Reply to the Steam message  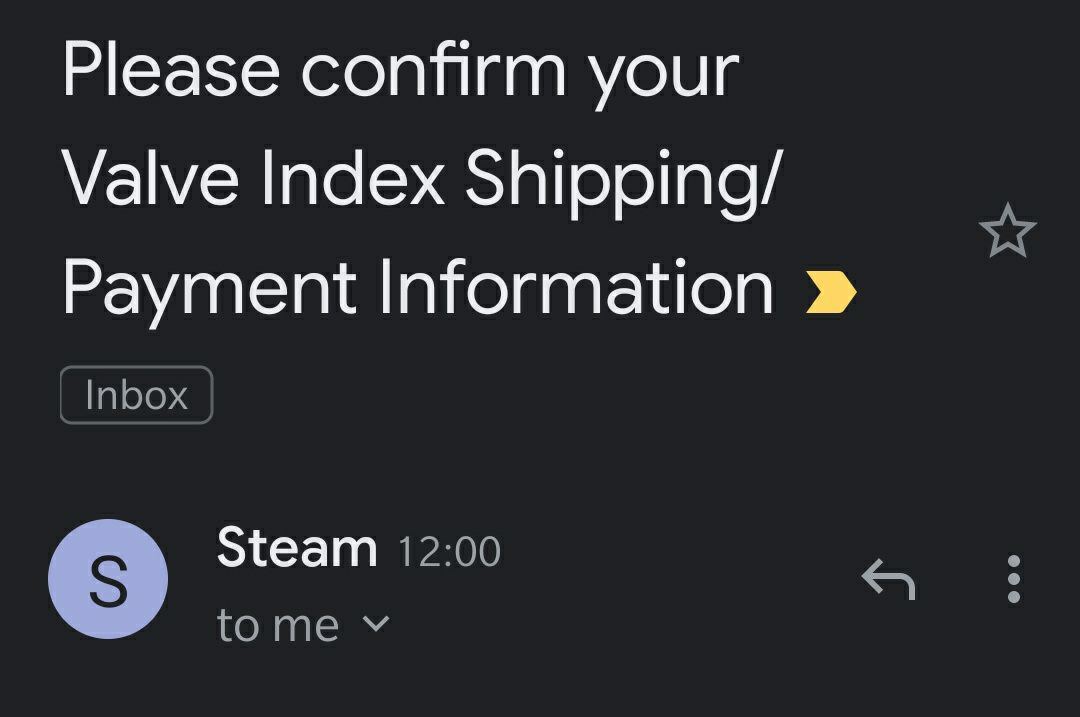click(889, 579)
